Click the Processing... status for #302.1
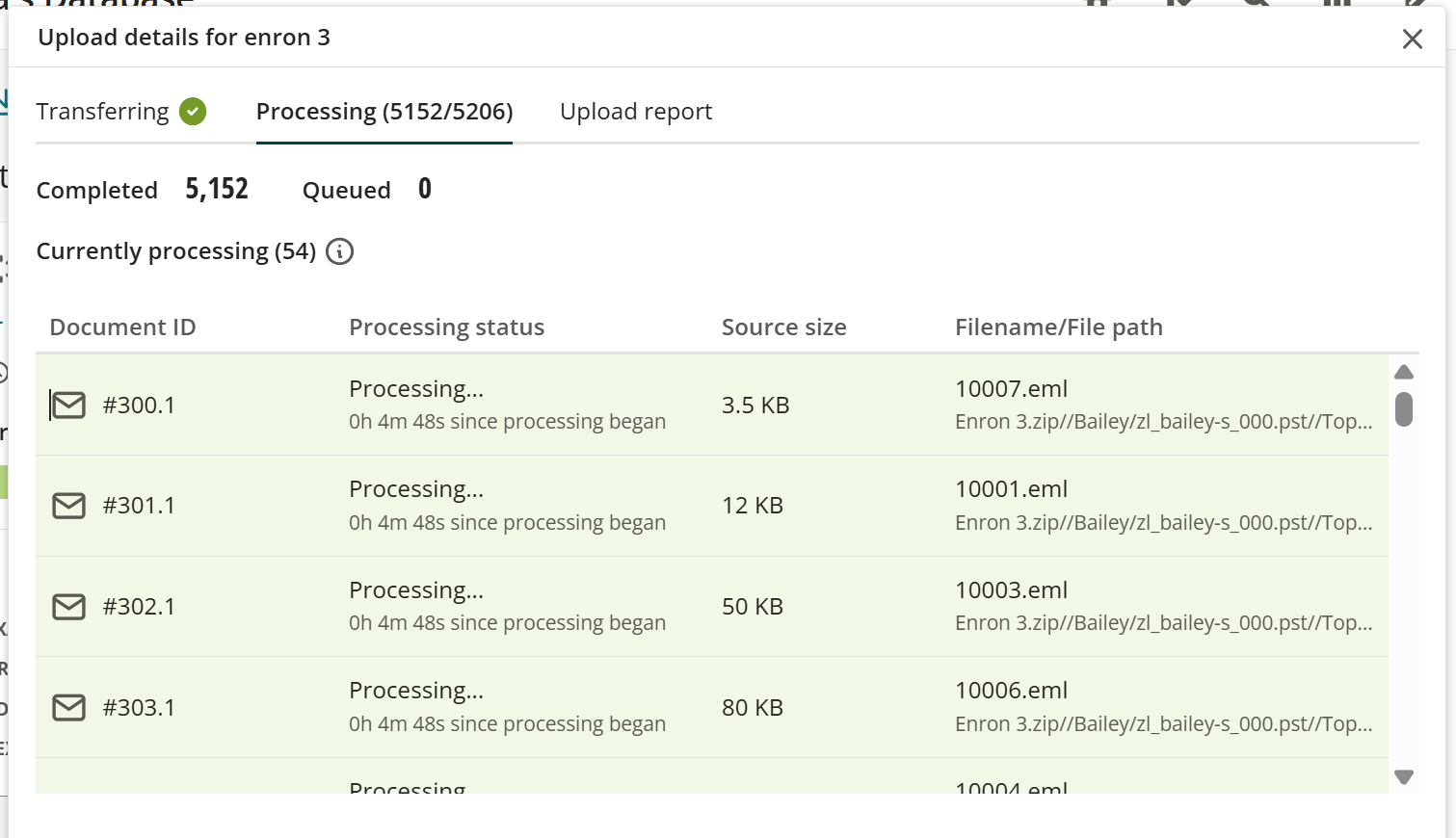 click(x=416, y=590)
